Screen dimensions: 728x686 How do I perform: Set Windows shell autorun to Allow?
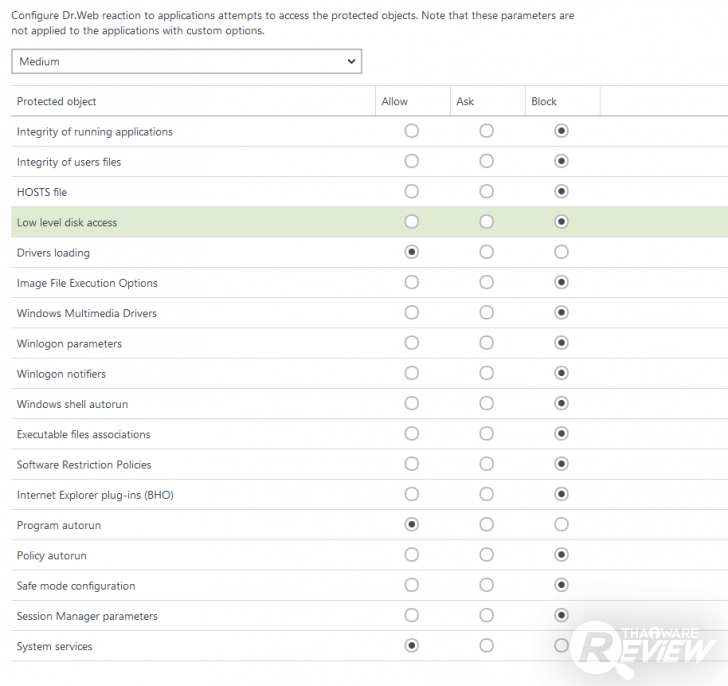click(x=411, y=403)
